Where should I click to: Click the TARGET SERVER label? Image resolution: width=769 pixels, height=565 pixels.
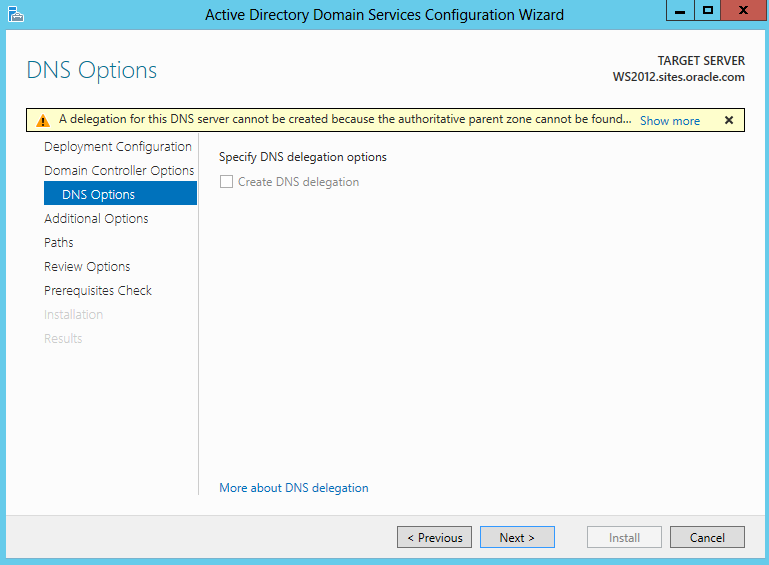click(701, 61)
